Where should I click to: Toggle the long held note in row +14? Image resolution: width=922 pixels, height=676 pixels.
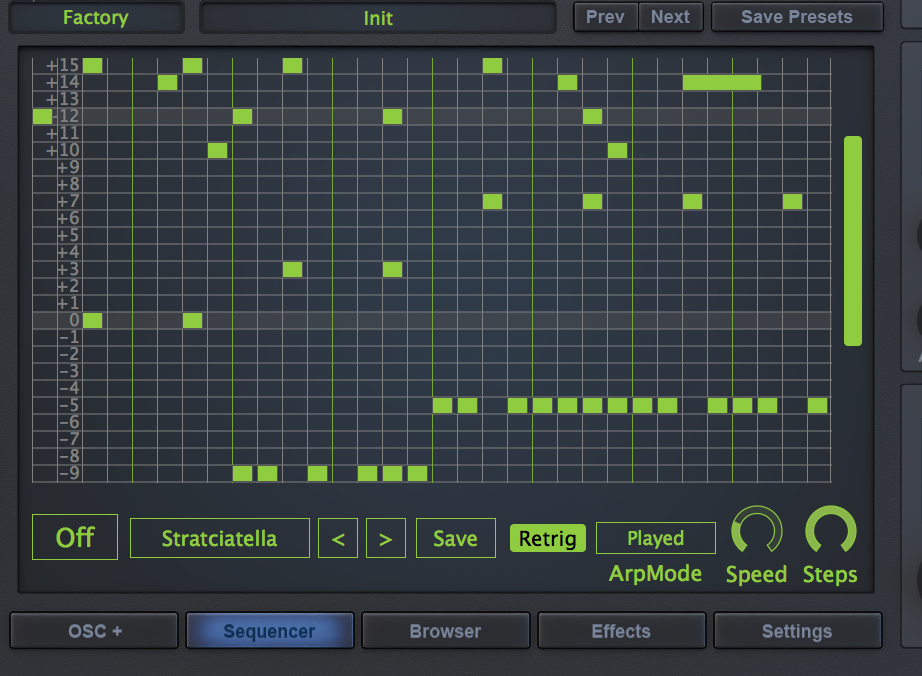pos(722,82)
